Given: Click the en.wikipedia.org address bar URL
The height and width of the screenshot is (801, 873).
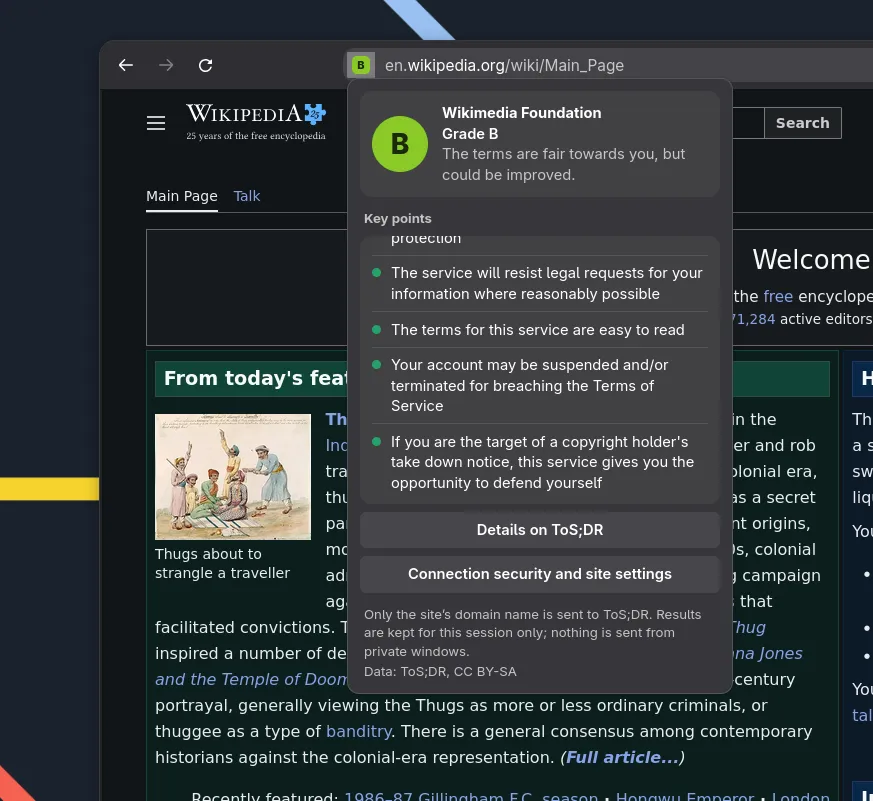Looking at the screenshot, I should pyautogui.click(x=504, y=66).
